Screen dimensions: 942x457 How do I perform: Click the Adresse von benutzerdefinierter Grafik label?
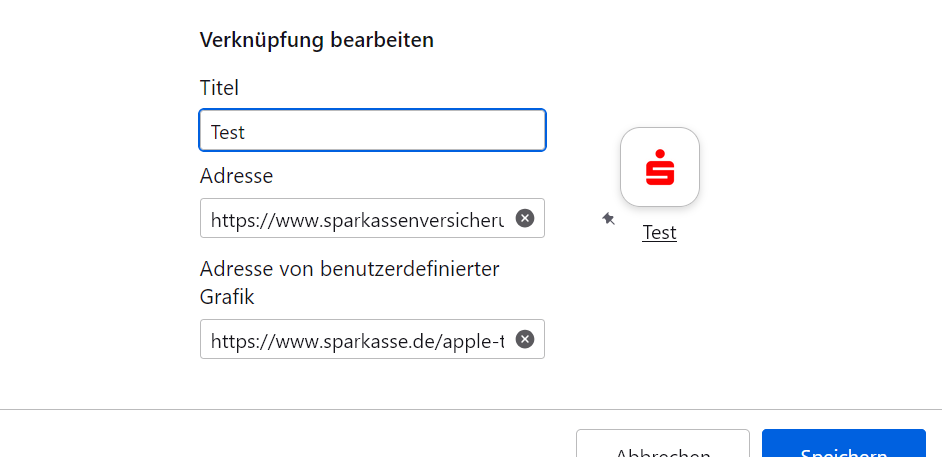(349, 270)
